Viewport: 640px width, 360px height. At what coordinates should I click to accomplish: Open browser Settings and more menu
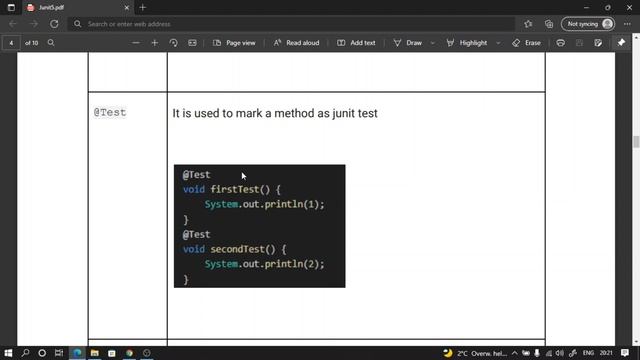pos(627,24)
